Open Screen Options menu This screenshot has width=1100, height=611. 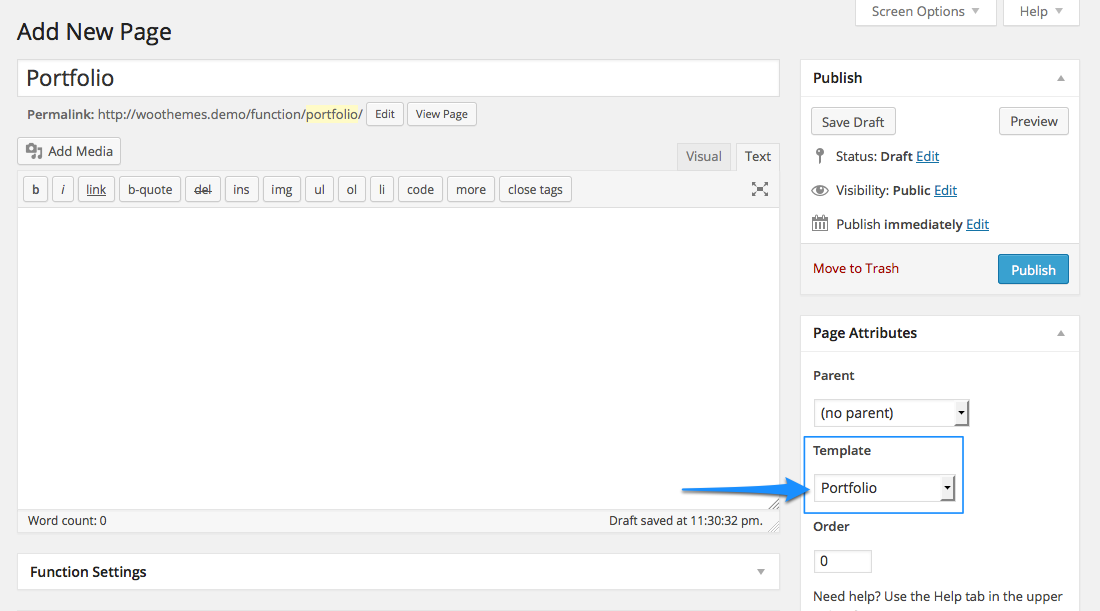926,12
